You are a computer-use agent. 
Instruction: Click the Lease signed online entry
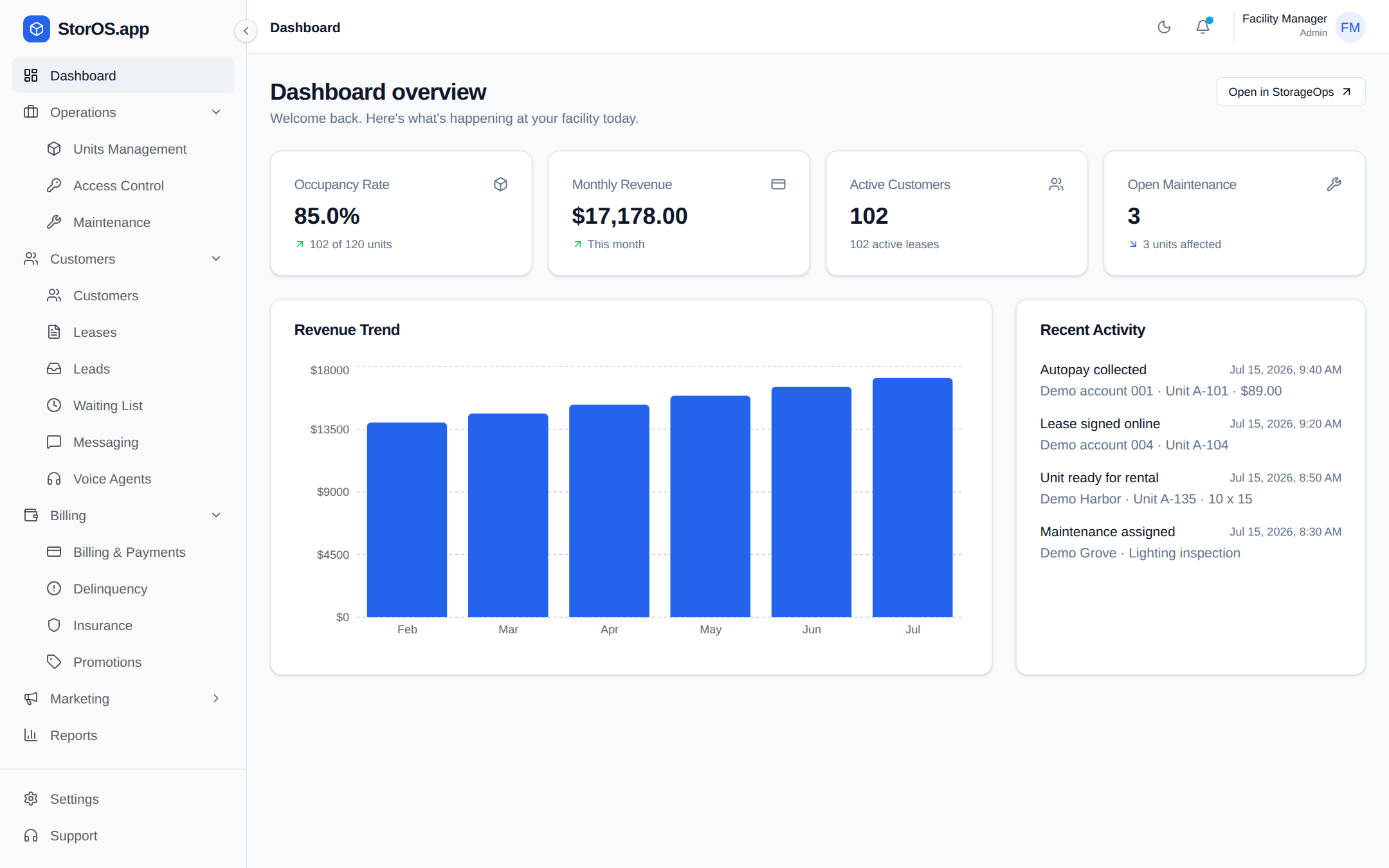coord(1190,434)
